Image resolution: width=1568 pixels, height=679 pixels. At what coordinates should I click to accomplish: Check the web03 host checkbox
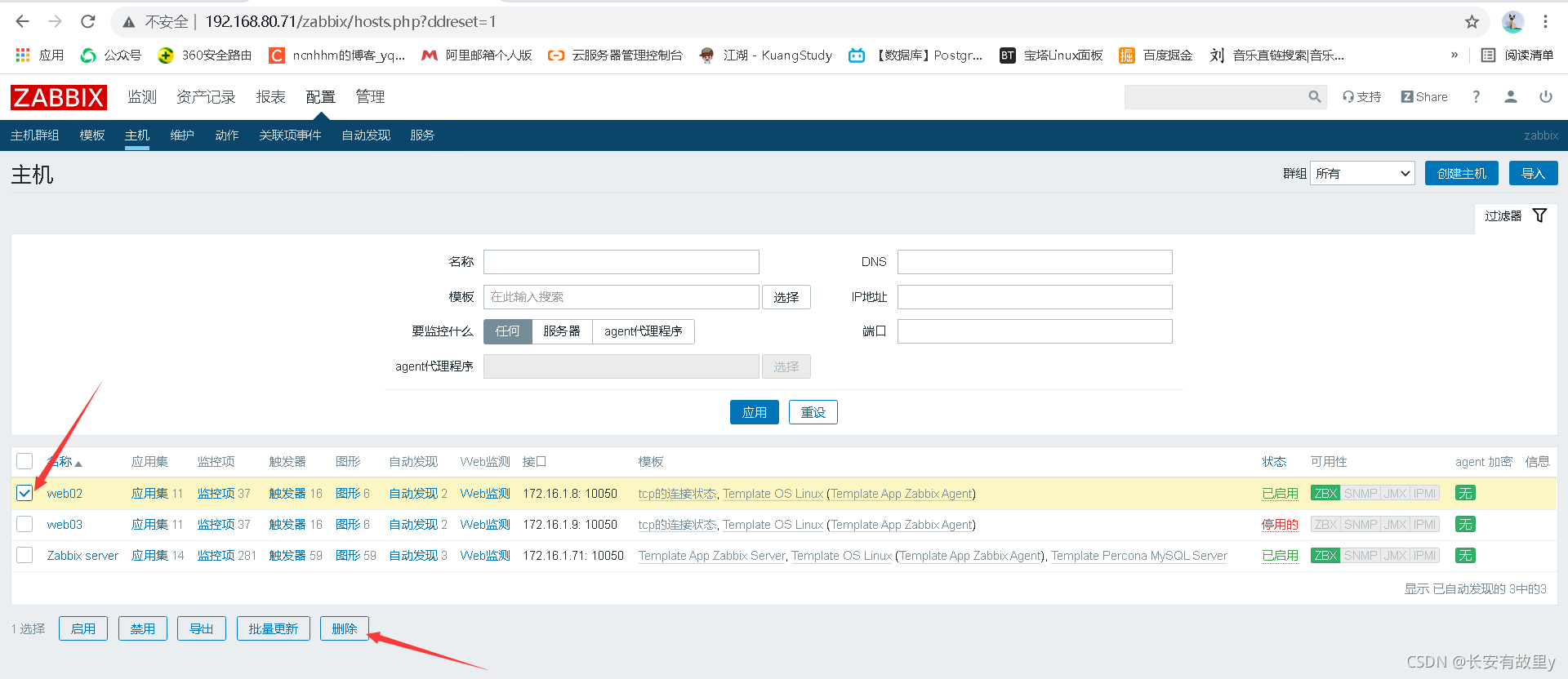click(24, 524)
